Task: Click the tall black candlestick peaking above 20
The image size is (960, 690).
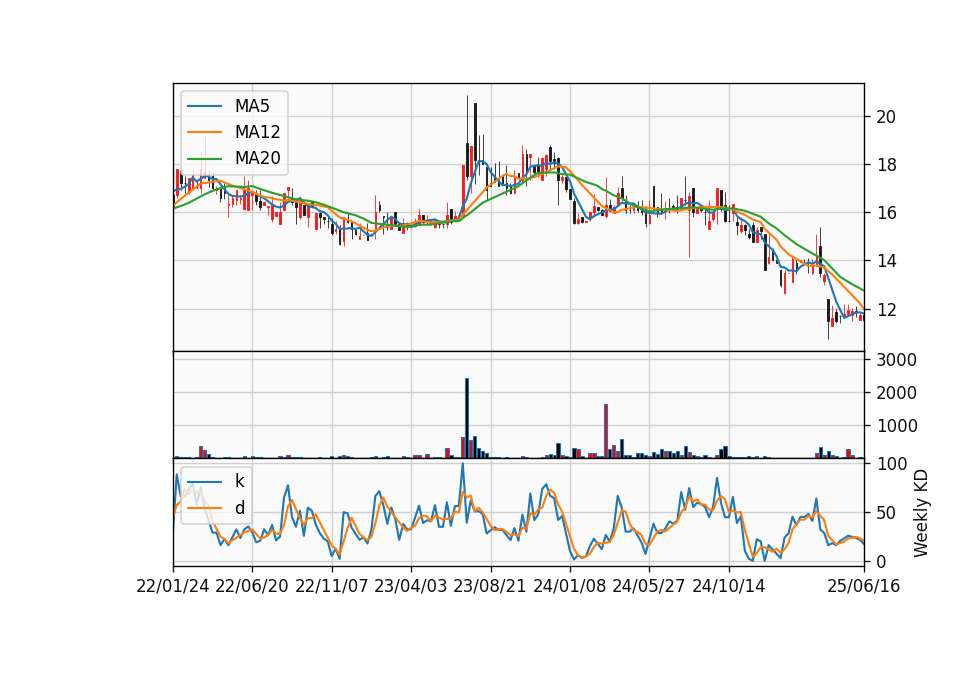Action: [475, 133]
